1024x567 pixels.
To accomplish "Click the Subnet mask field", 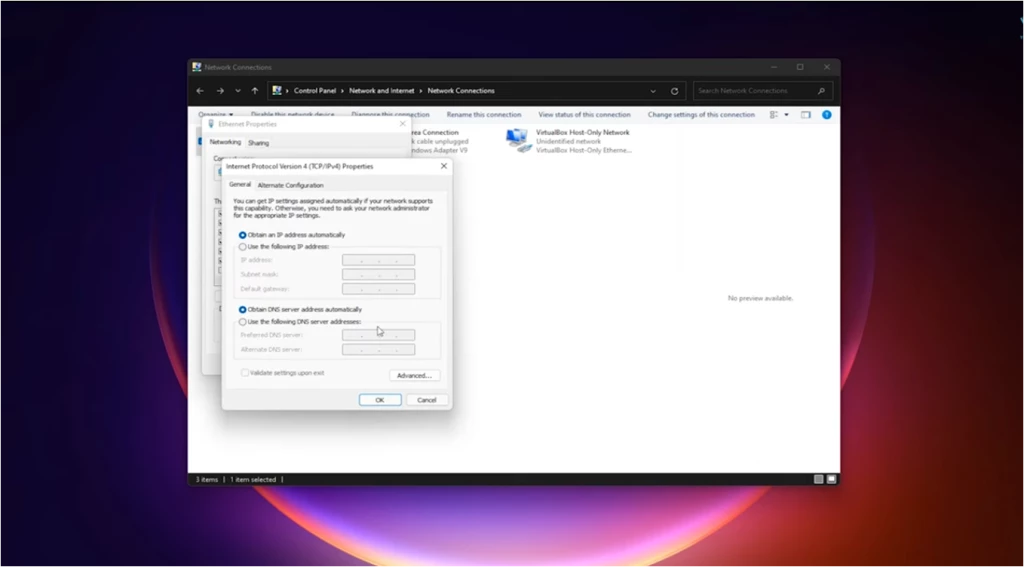I will 379,274.
